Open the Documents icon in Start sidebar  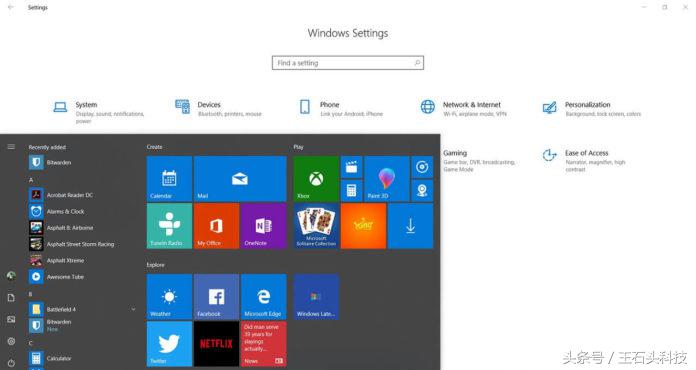pyautogui.click(x=11, y=298)
